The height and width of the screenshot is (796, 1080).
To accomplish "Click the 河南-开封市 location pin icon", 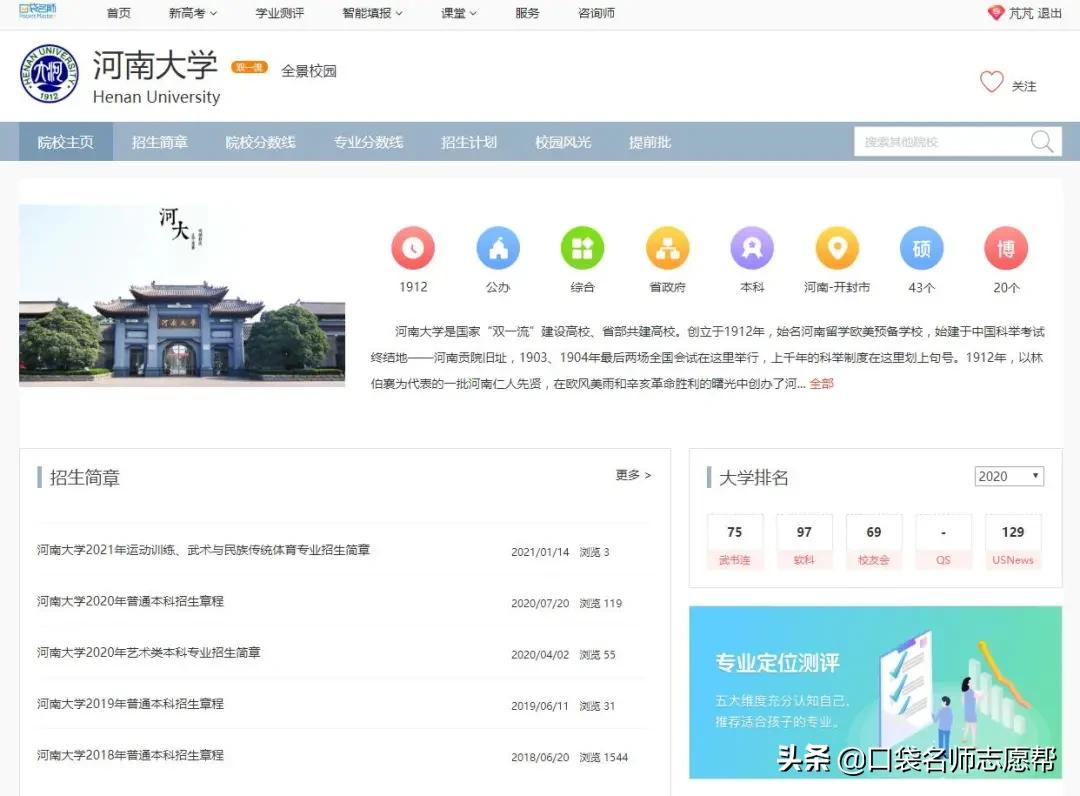I will point(836,247).
